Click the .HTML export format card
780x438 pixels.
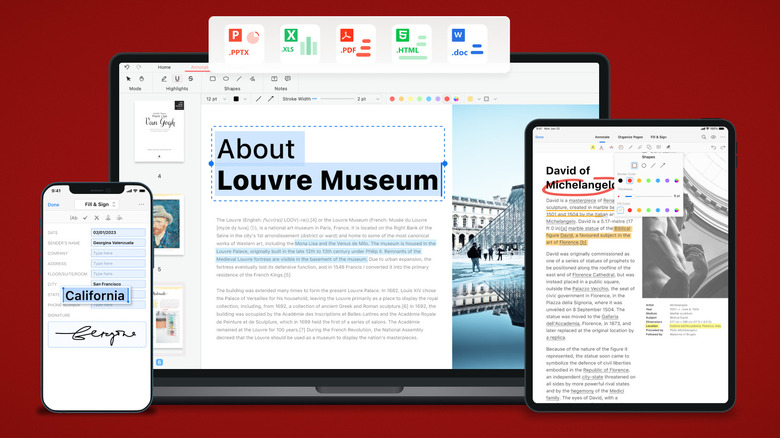(411, 44)
